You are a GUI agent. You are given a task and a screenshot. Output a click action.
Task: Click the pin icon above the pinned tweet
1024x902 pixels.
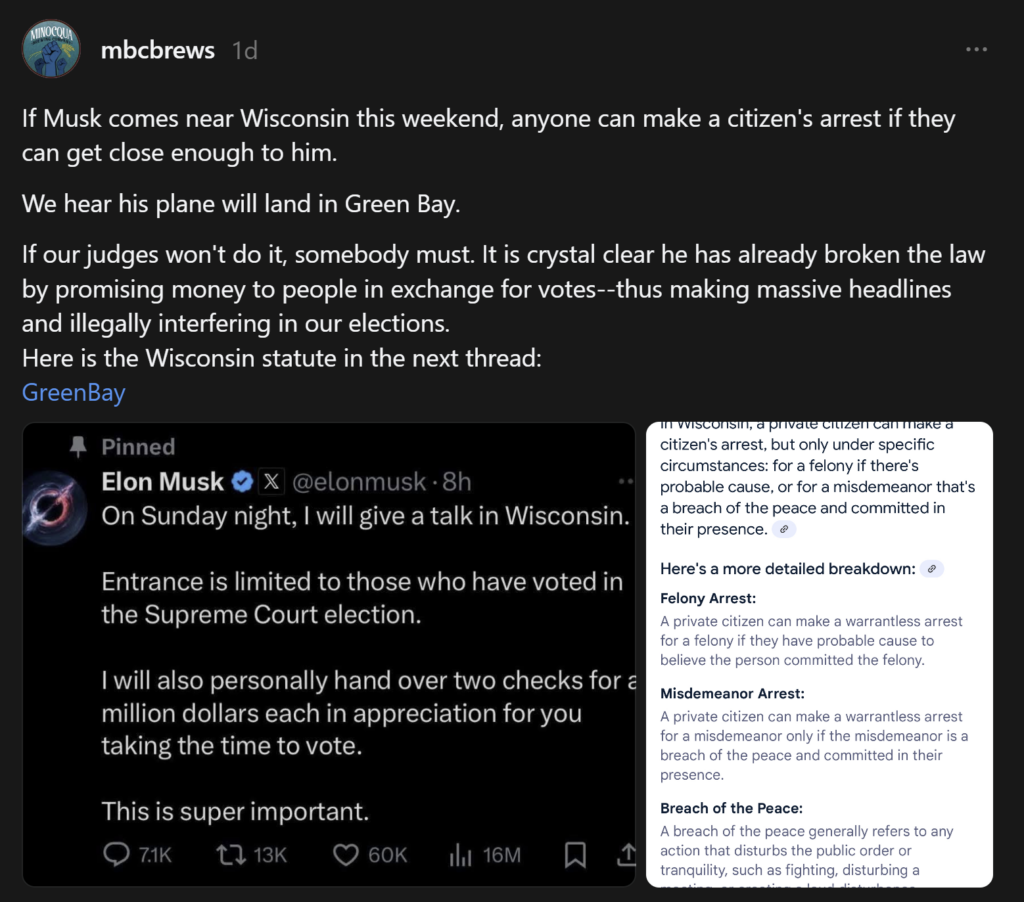[x=78, y=447]
